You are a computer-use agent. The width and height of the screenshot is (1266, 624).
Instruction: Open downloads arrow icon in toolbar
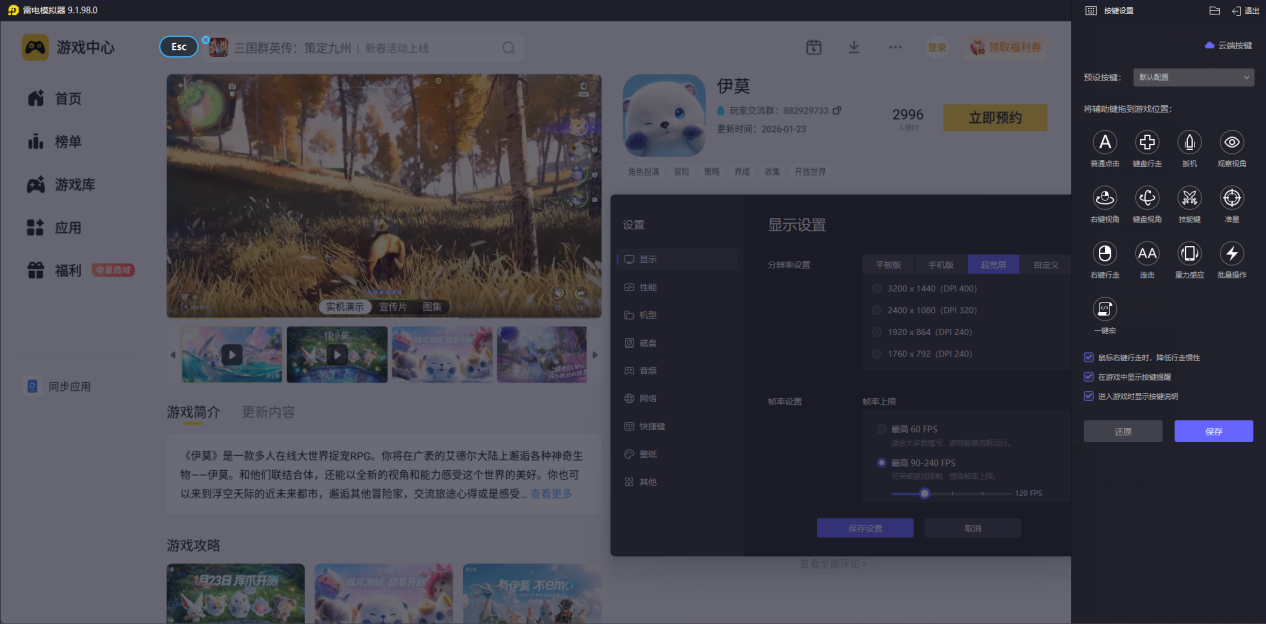(x=854, y=48)
